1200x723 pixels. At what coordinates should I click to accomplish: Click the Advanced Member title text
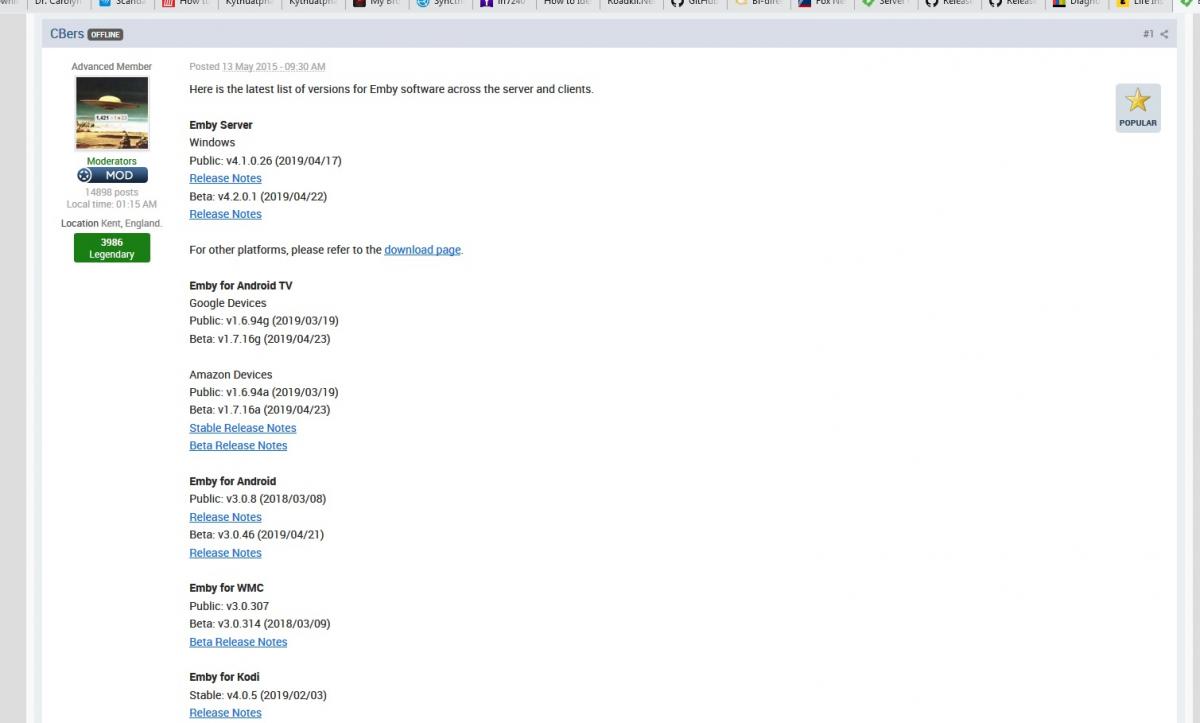click(x=112, y=67)
